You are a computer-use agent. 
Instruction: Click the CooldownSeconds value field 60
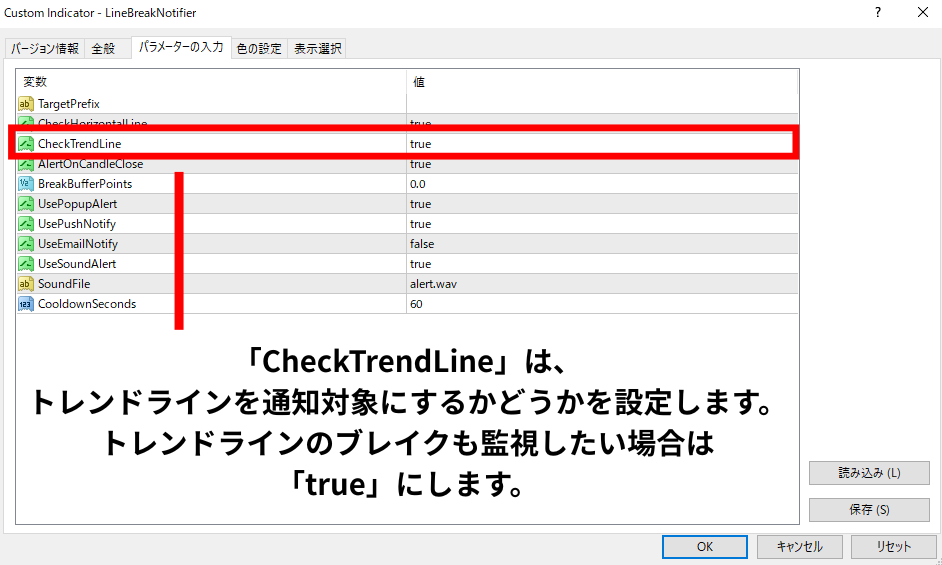[600, 304]
